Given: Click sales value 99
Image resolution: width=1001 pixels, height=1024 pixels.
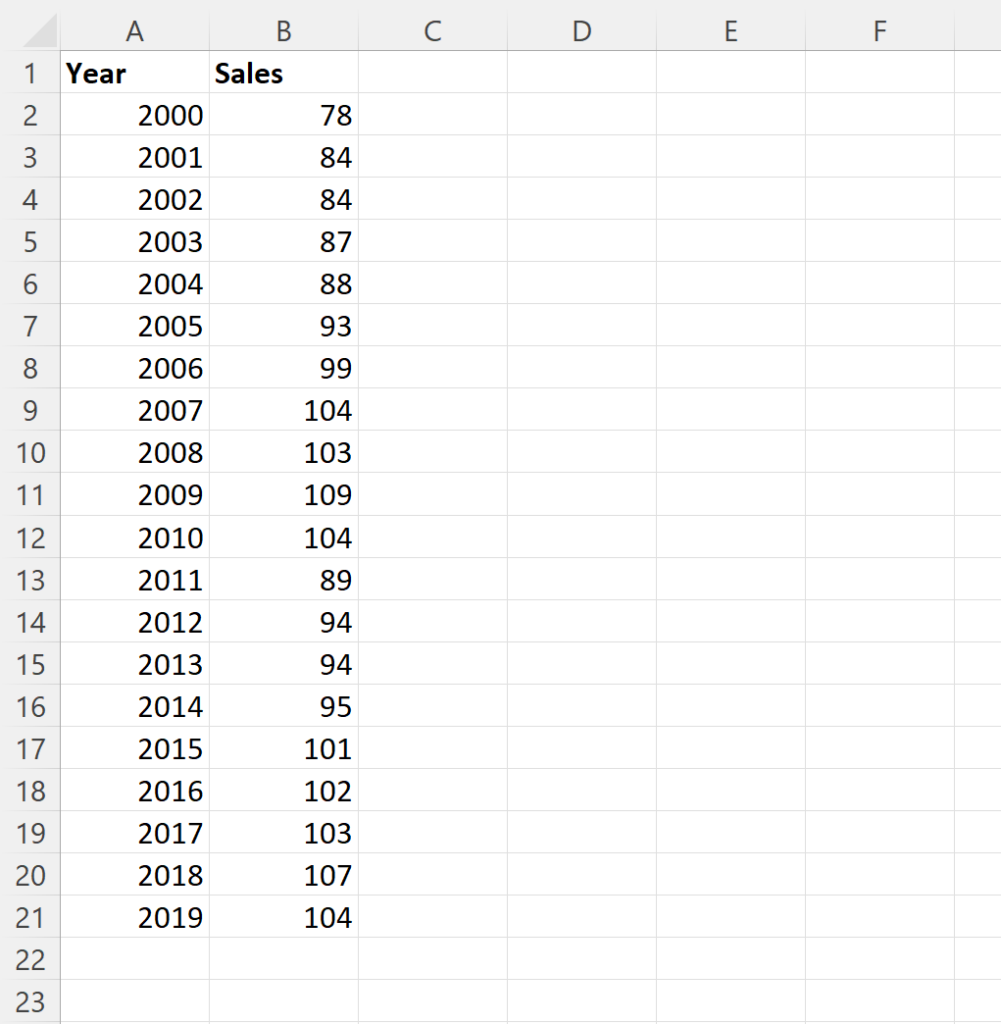Looking at the screenshot, I should [x=283, y=368].
